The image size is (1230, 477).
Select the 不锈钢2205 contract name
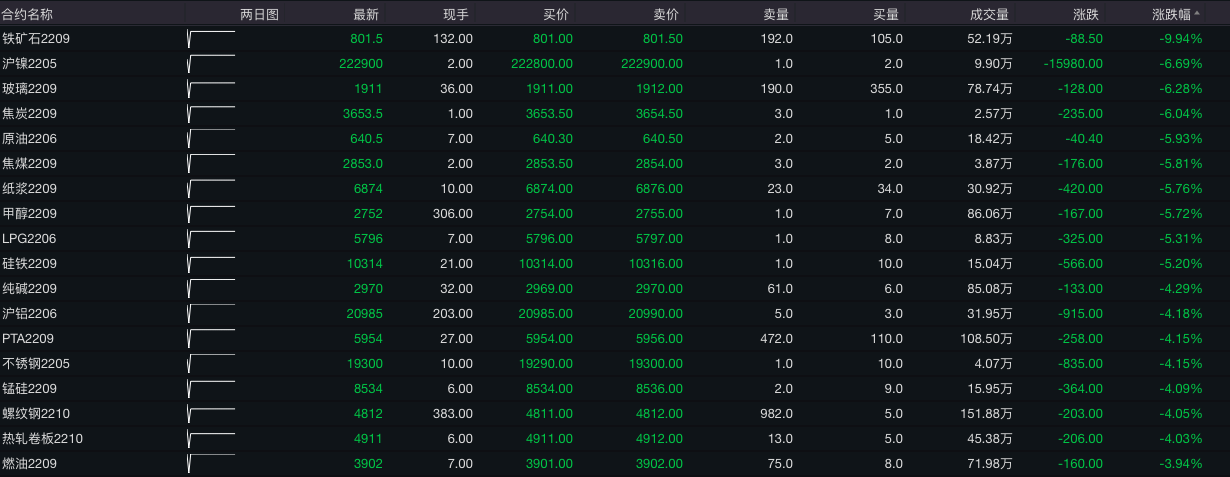point(36,364)
